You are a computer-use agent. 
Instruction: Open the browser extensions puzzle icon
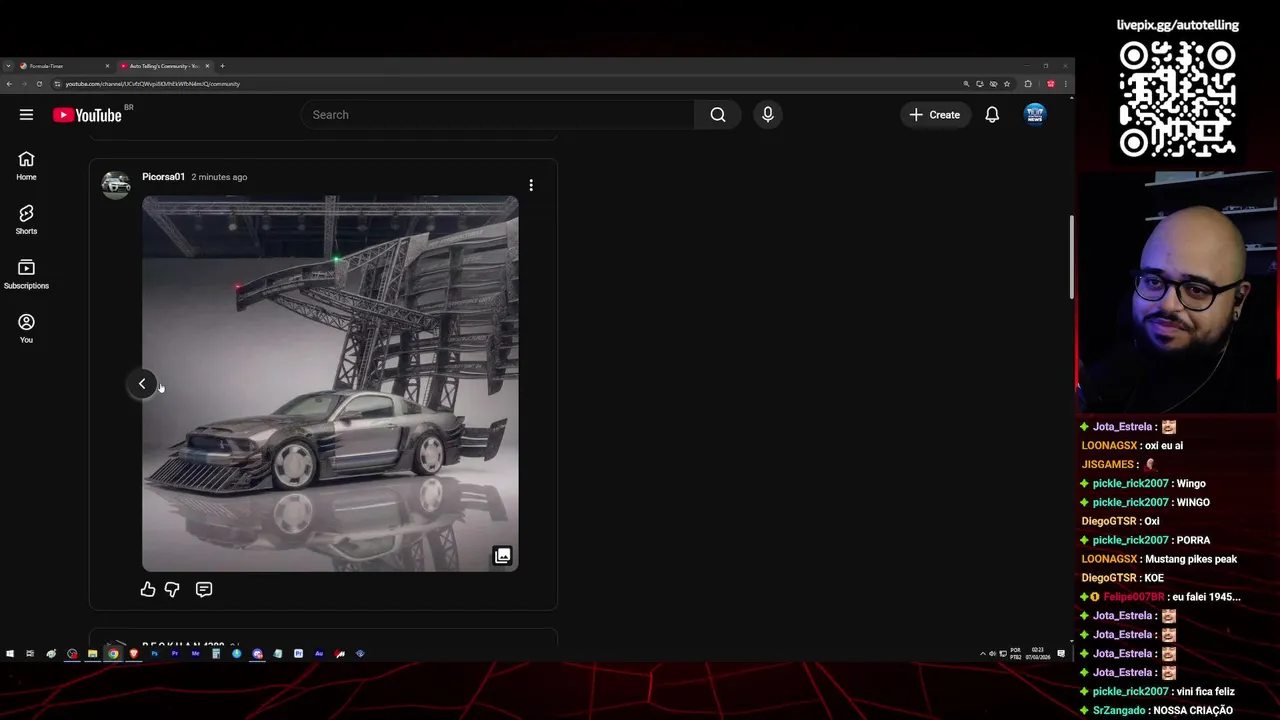pyautogui.click(x=1028, y=84)
